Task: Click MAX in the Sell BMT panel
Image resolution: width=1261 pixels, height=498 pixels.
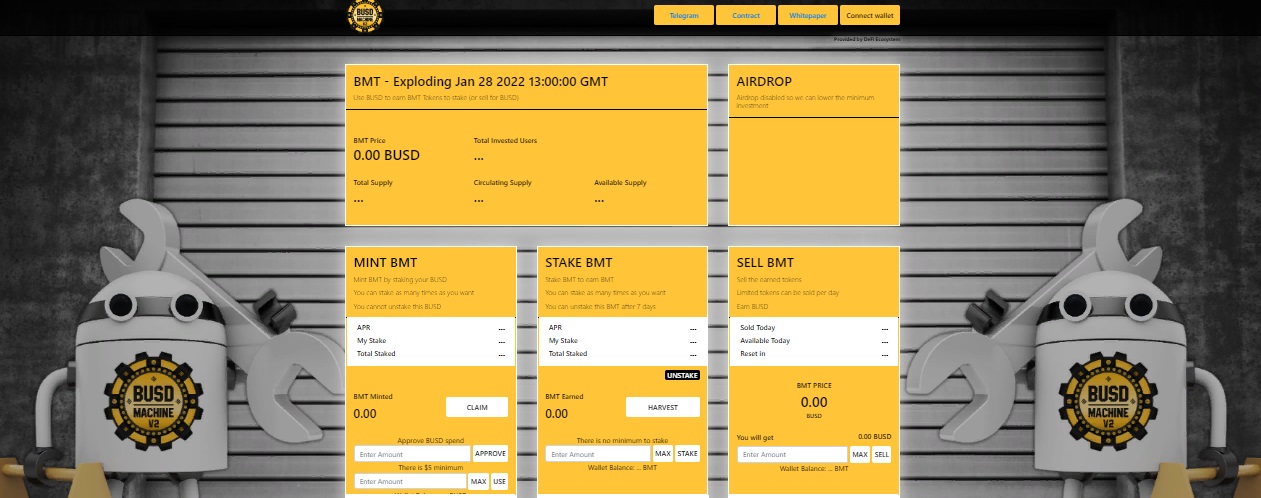Action: coord(859,454)
